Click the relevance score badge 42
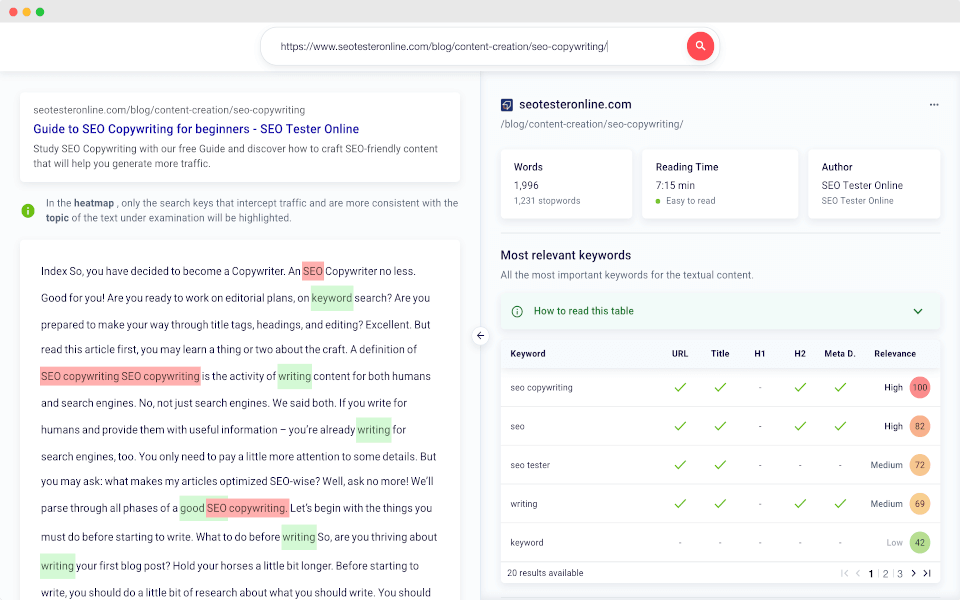960x600 pixels. click(x=920, y=542)
